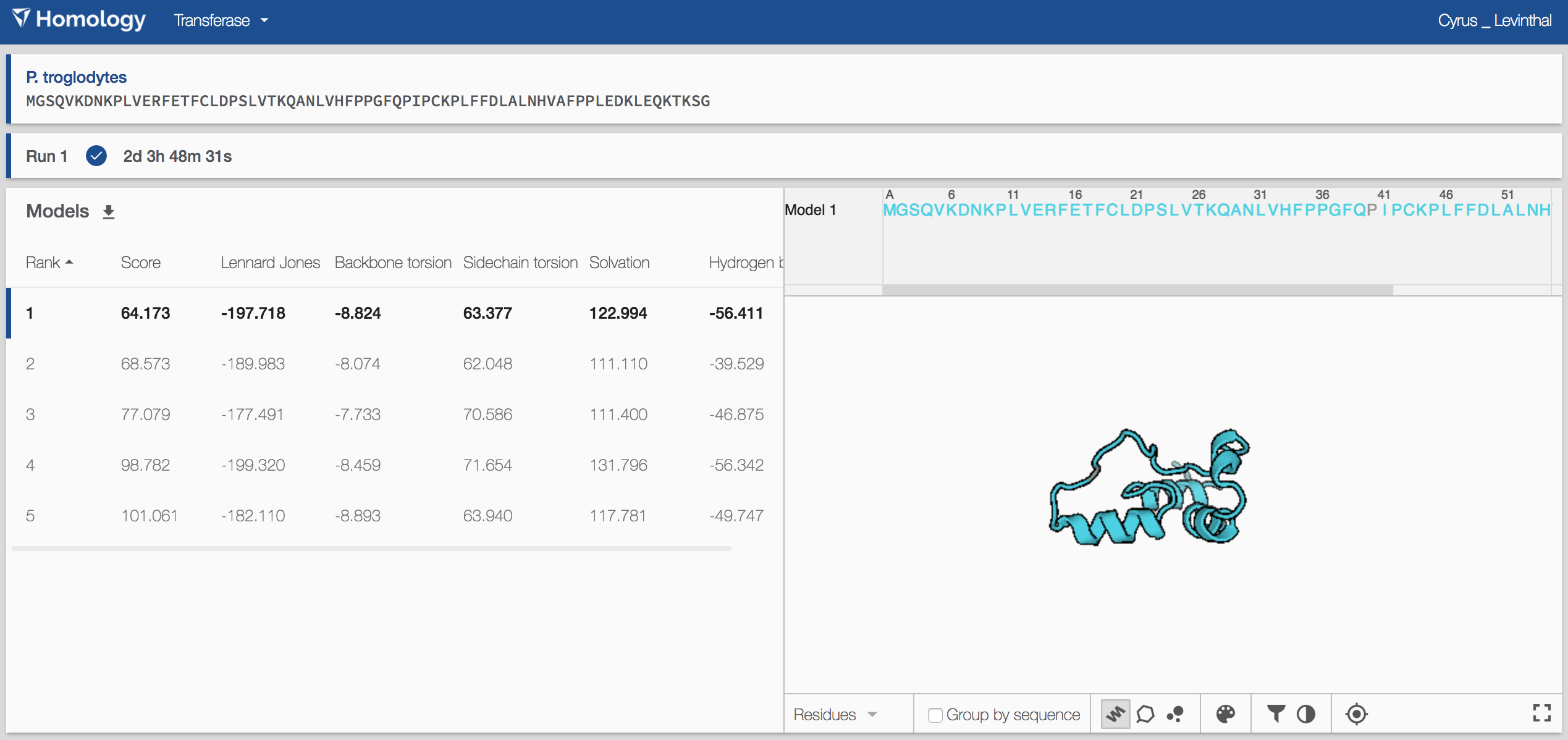
Task: Click hydrogen bond value -39.529
Action: click(x=736, y=364)
